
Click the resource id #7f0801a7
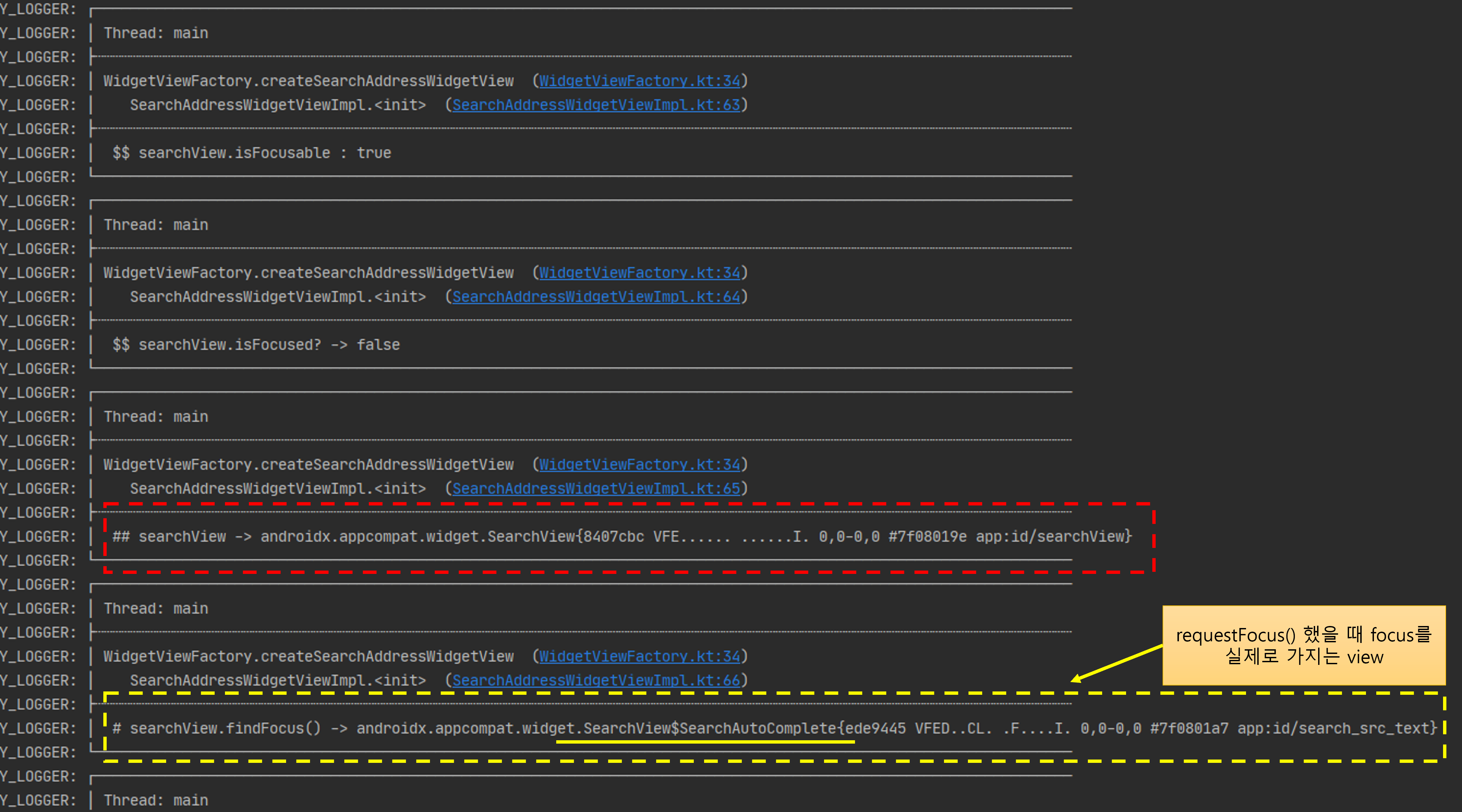tap(1189, 729)
